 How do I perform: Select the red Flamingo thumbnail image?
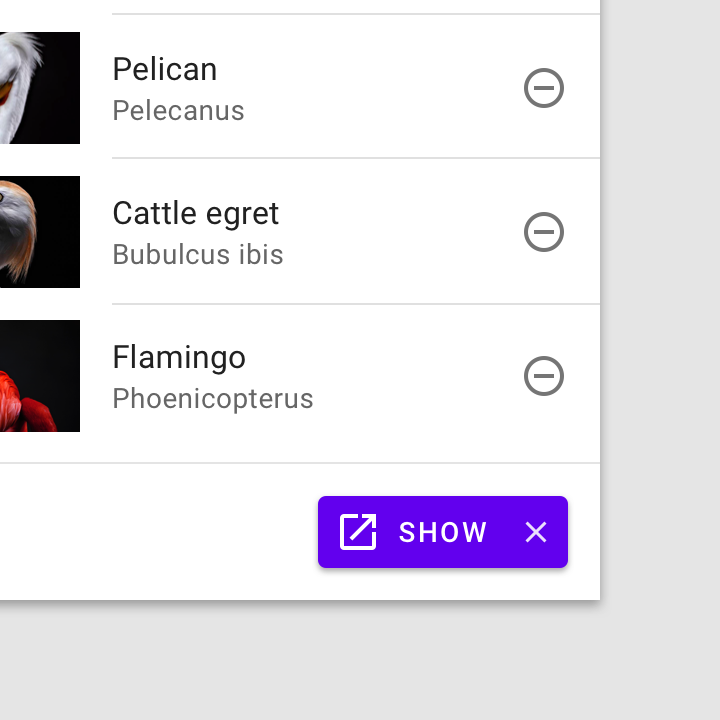(38, 376)
